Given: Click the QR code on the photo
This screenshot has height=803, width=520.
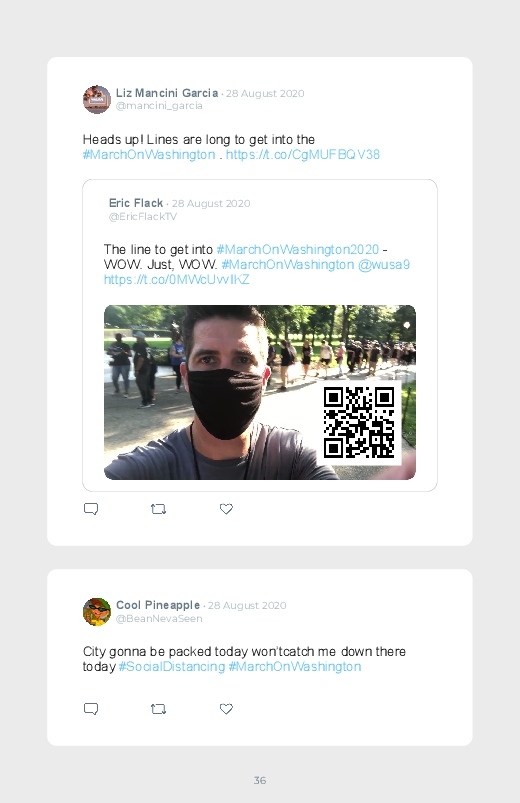Looking at the screenshot, I should [x=359, y=422].
